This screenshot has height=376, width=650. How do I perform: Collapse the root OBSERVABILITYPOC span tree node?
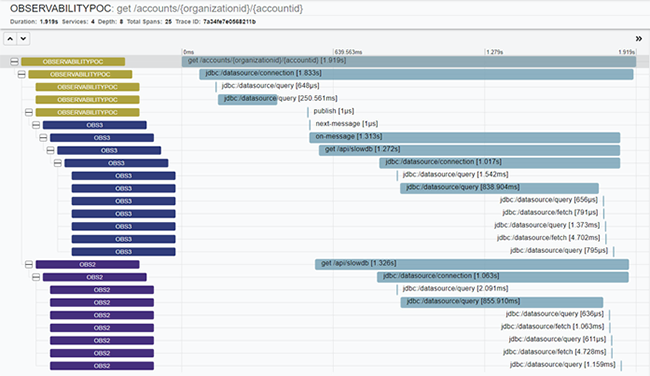(15, 62)
